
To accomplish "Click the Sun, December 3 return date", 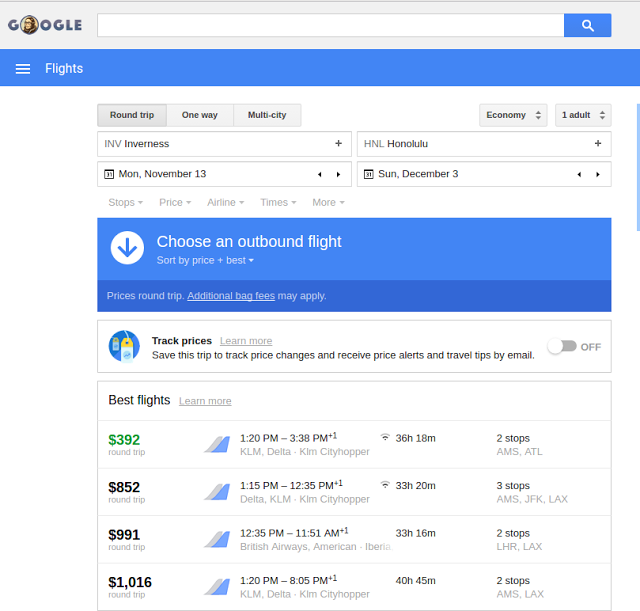I will click(418, 174).
